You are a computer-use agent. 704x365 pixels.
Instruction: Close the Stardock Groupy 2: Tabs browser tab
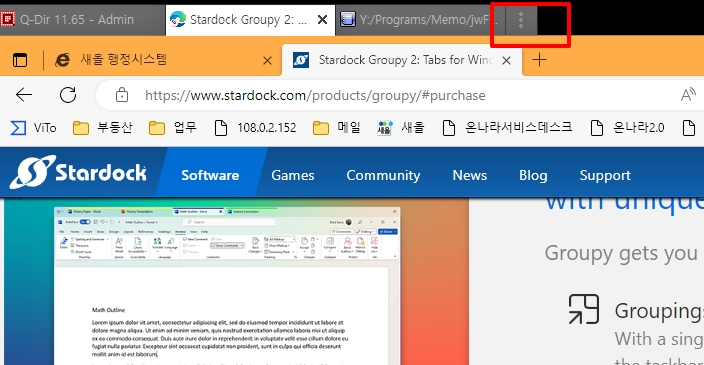pos(506,60)
